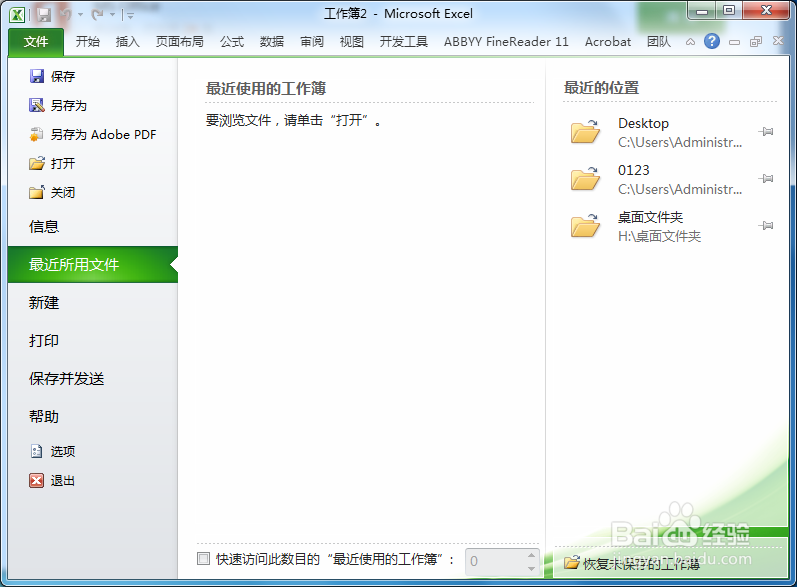Select 帮助 in the backstage menu

tap(93, 417)
